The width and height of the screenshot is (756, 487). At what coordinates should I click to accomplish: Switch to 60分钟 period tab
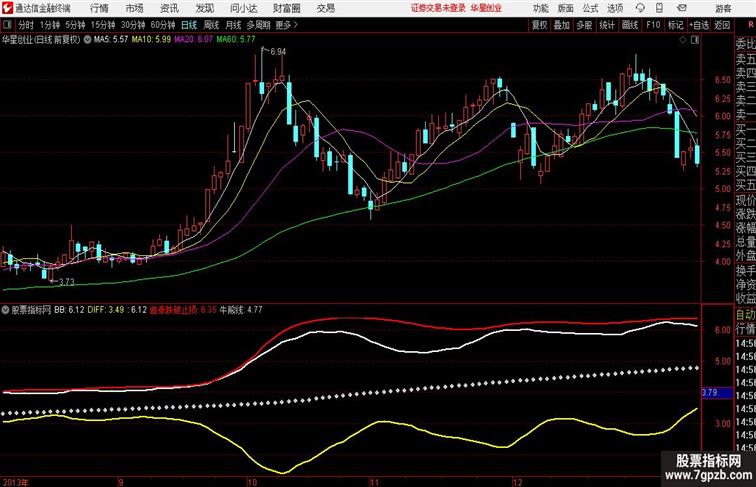click(163, 25)
